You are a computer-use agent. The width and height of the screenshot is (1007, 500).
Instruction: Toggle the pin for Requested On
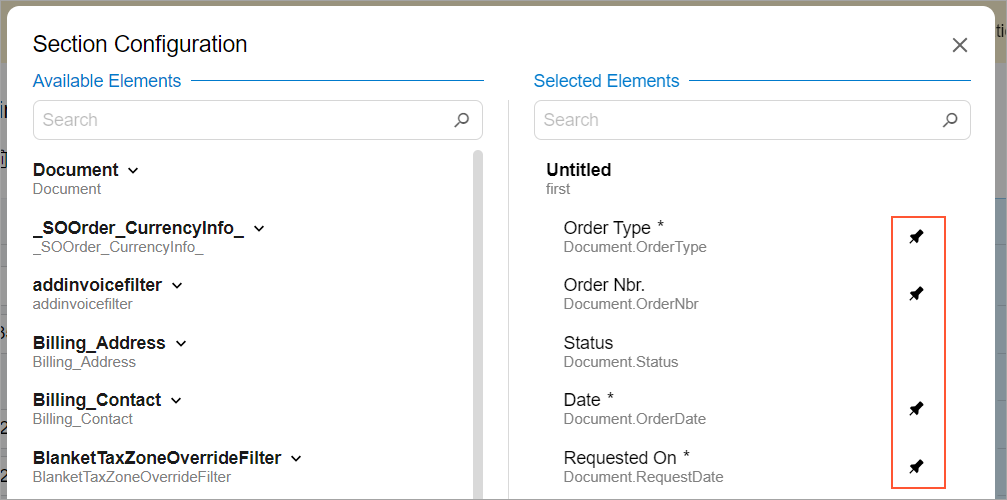point(916,467)
